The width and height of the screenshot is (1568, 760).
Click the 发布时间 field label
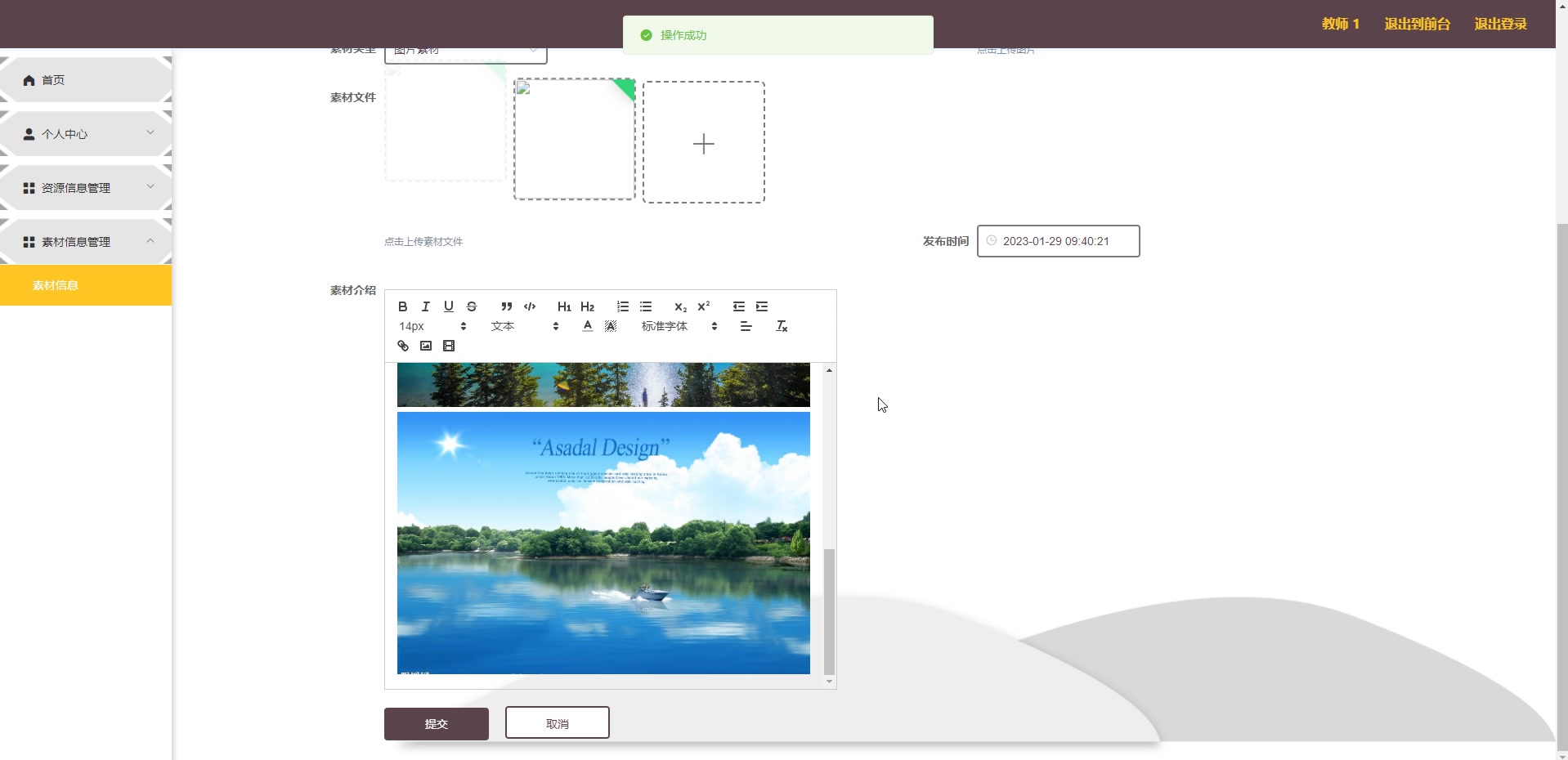[946, 241]
